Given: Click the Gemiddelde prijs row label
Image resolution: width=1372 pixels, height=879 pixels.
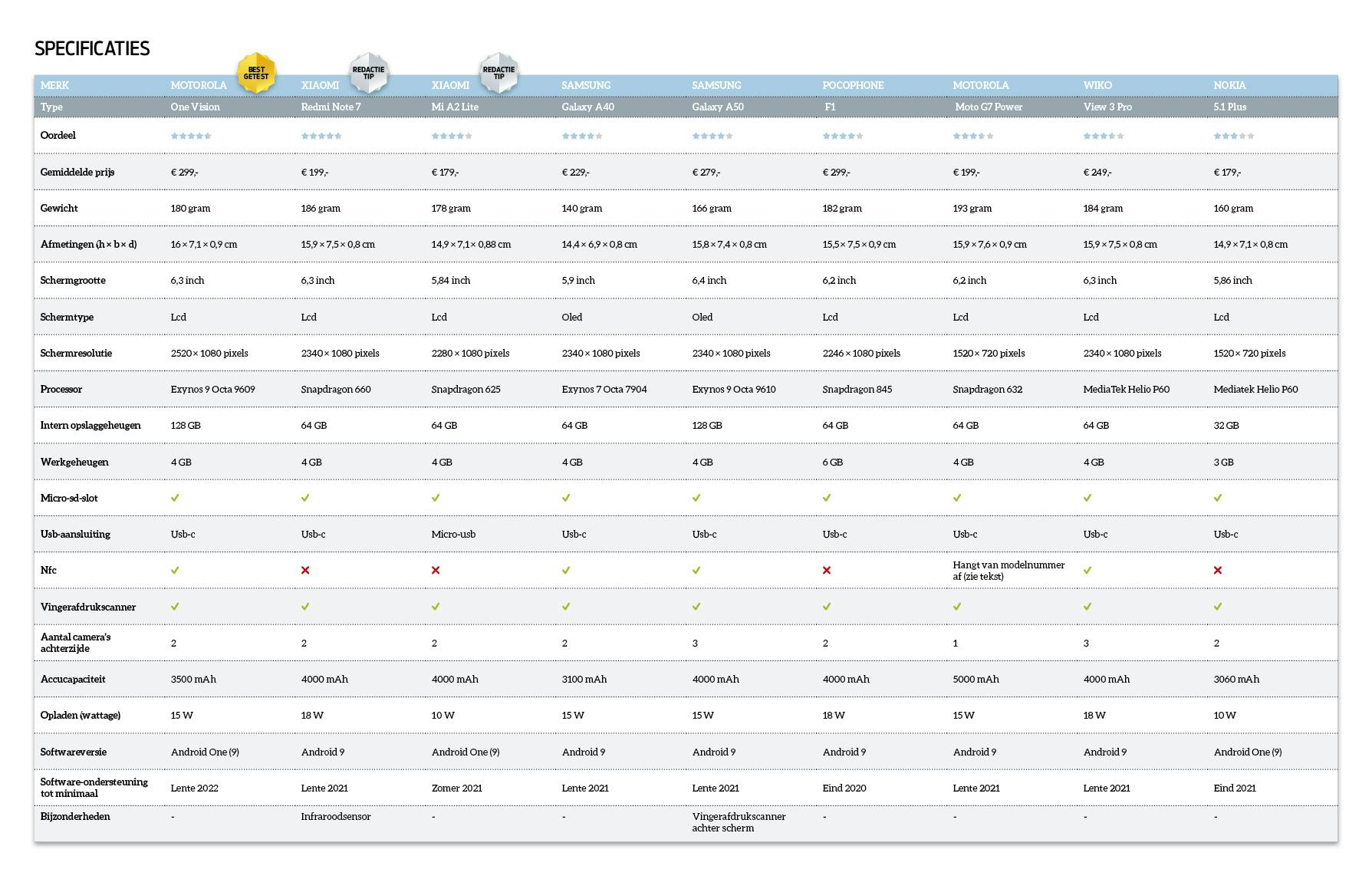Looking at the screenshot, I should [x=77, y=172].
